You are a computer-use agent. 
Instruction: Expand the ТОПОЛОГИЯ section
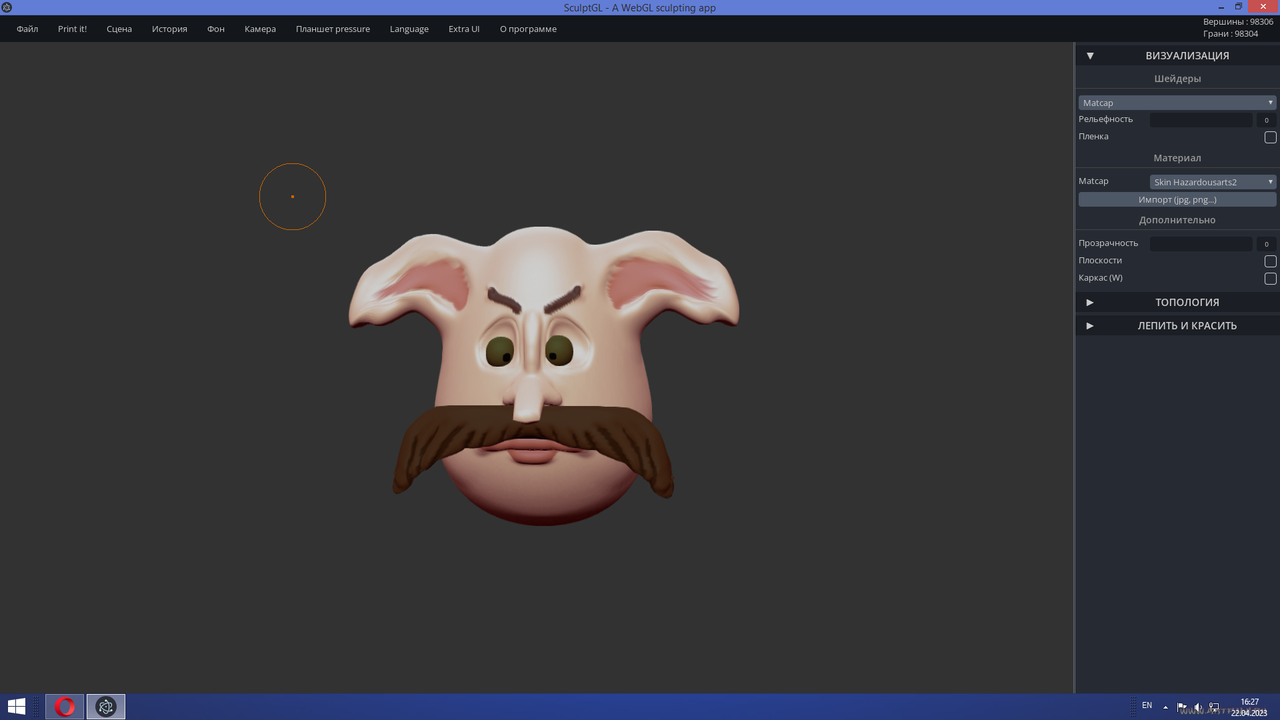pyautogui.click(x=1178, y=302)
